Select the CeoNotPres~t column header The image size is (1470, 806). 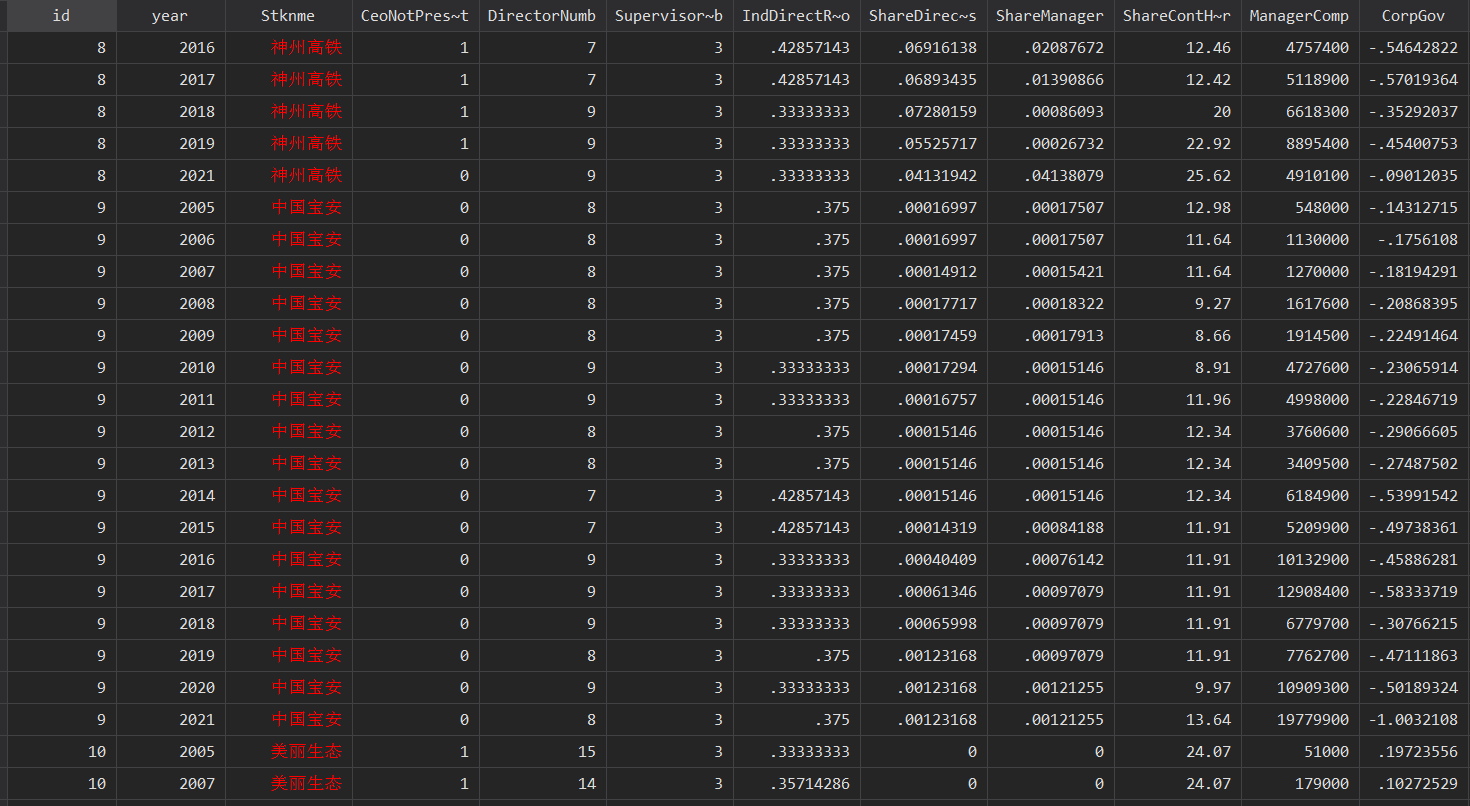(x=415, y=15)
